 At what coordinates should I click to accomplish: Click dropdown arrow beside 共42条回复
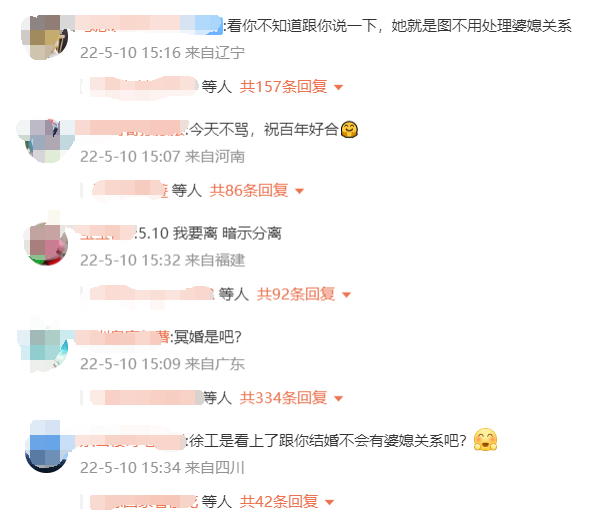pos(330,502)
